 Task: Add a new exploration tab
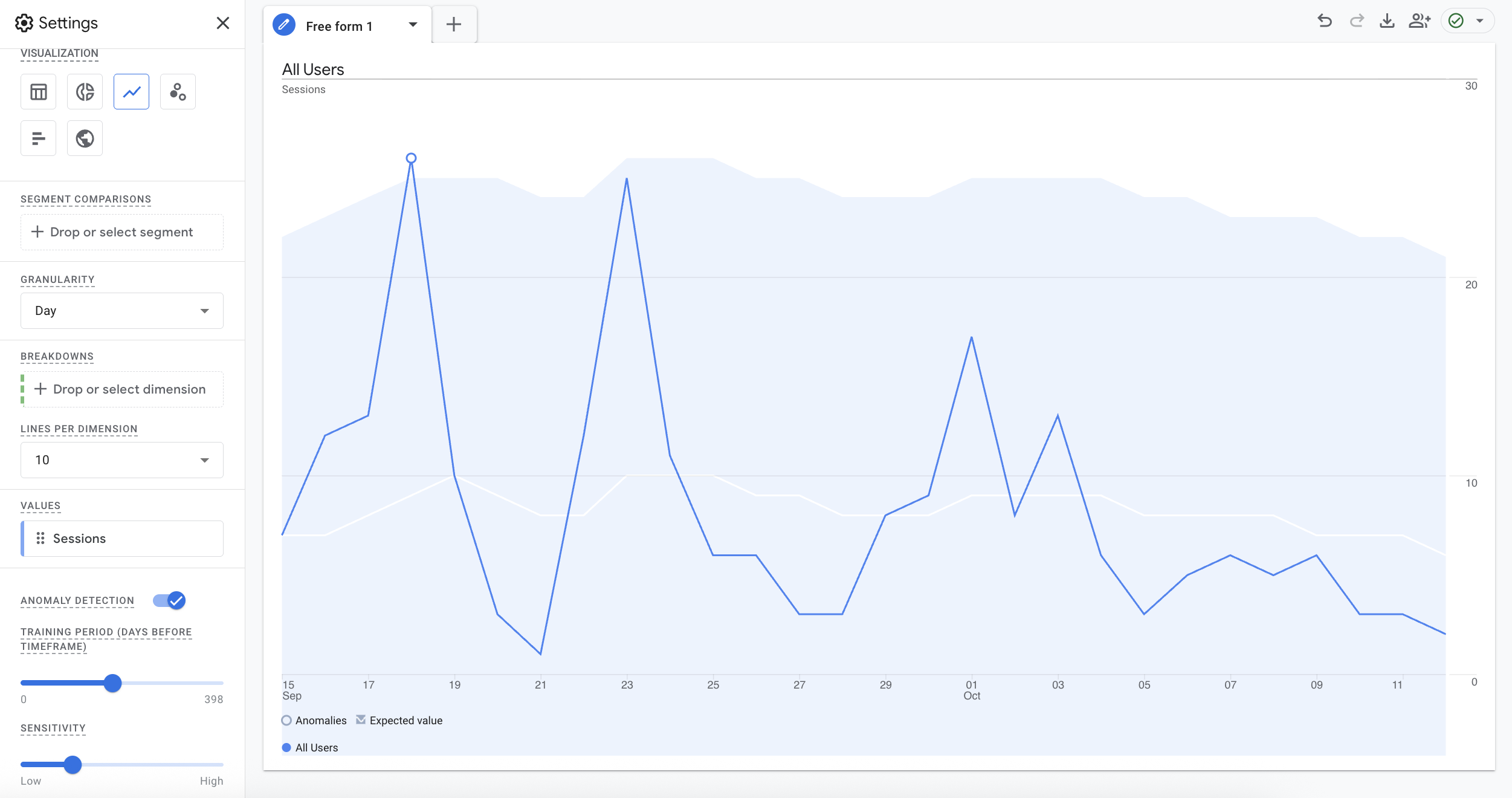pyautogui.click(x=454, y=24)
